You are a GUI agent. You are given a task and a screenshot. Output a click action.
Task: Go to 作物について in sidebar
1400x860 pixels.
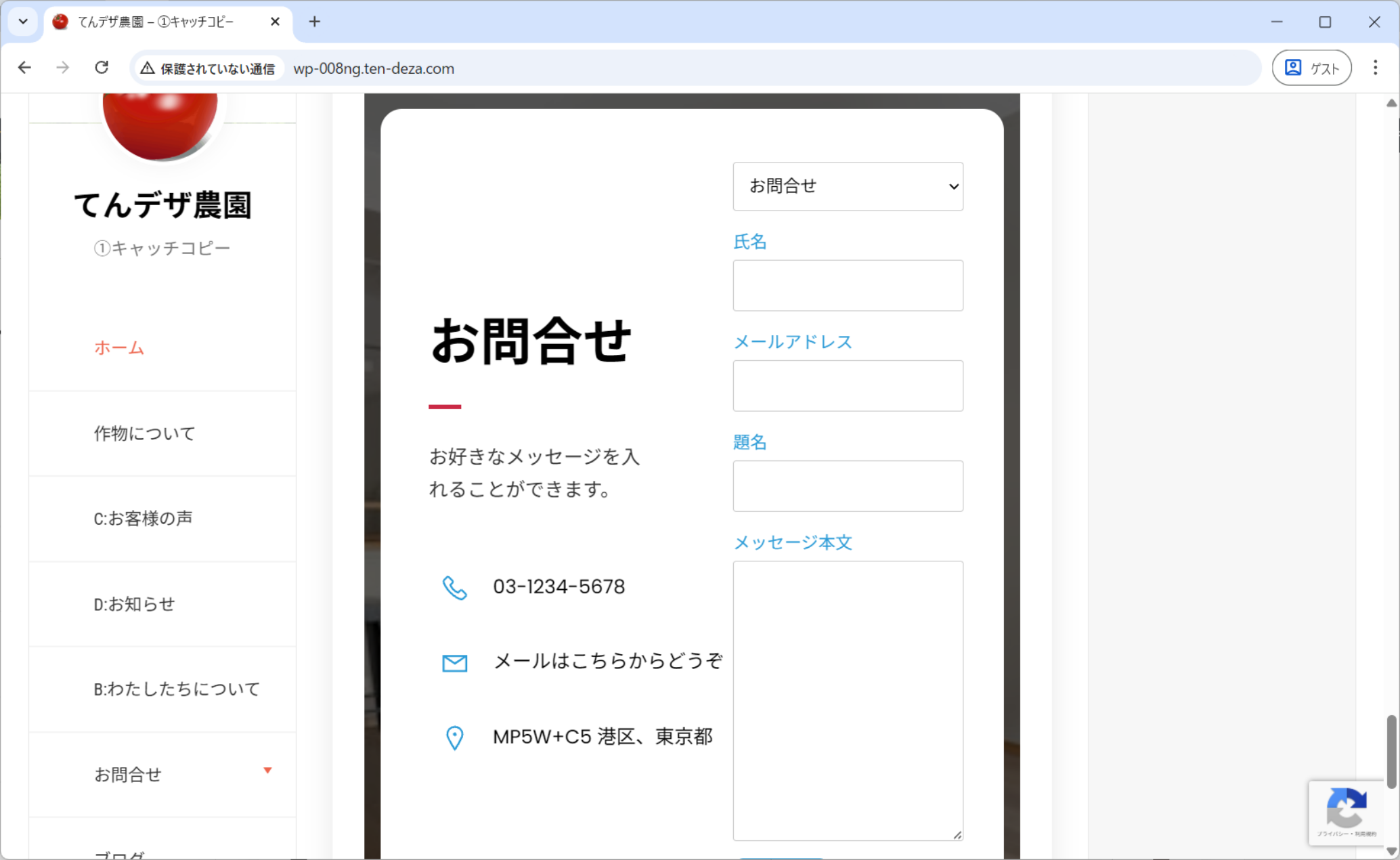click(x=144, y=433)
